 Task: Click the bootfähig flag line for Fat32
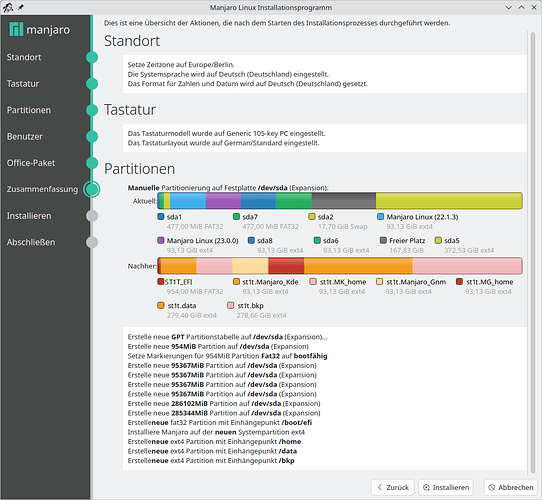[227, 356]
